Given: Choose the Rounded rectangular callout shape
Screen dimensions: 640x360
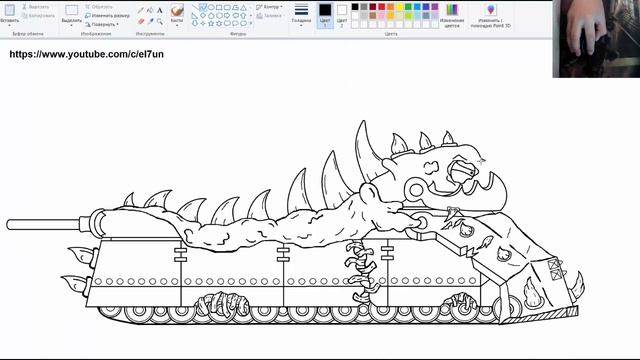Looking at the screenshot, I should pyautogui.click(x=227, y=23).
